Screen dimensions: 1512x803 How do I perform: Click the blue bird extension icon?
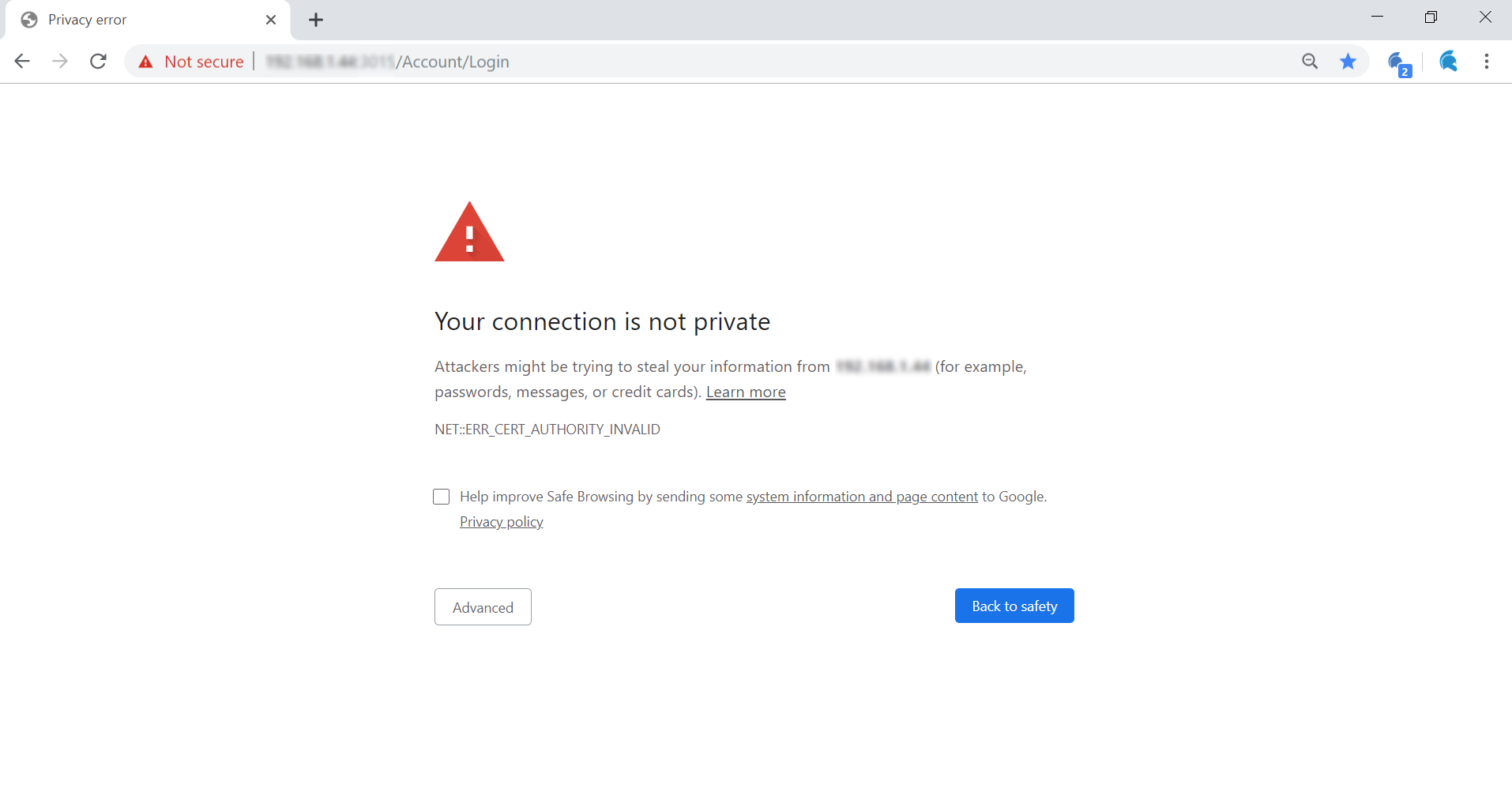(1448, 62)
